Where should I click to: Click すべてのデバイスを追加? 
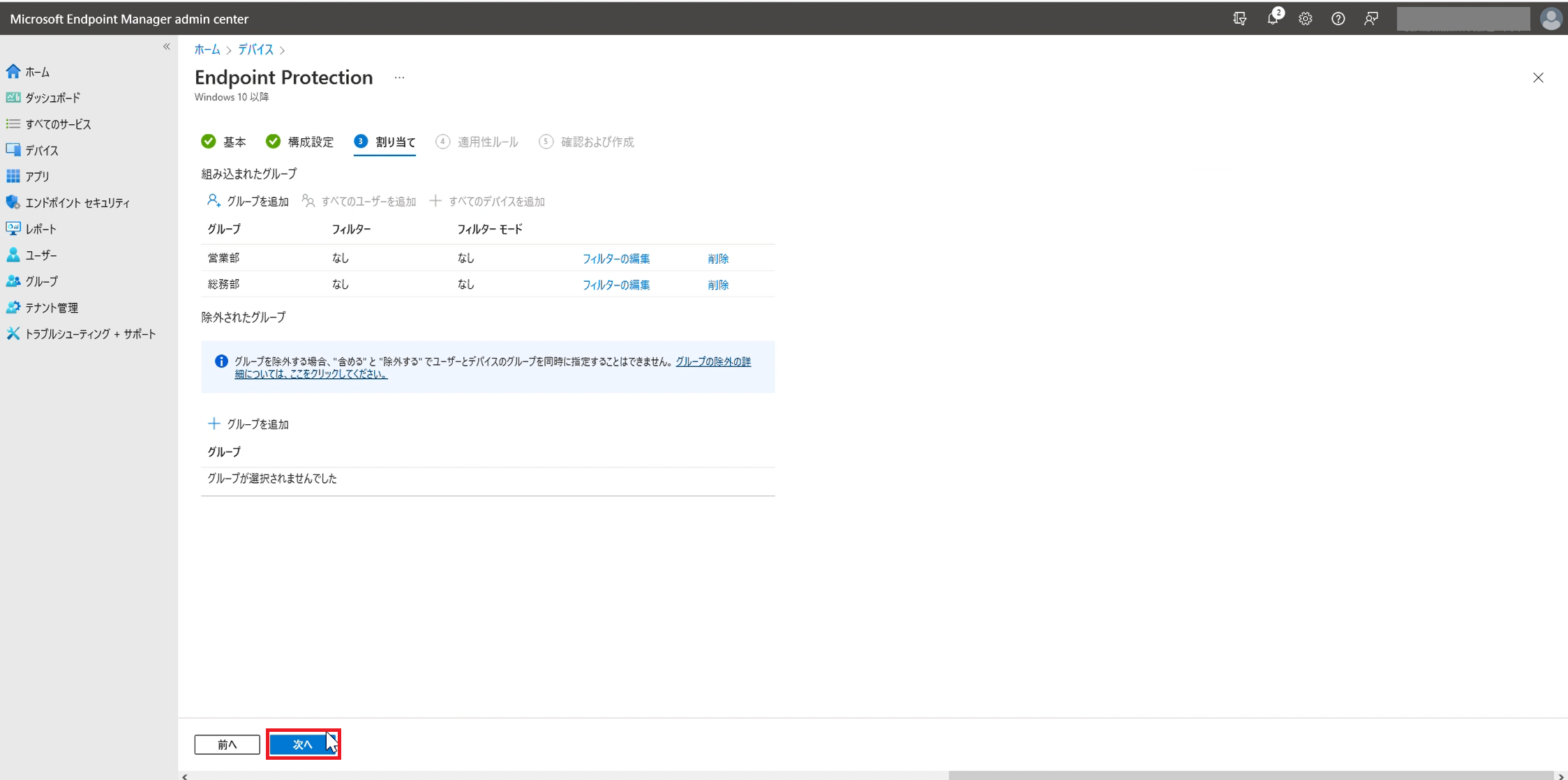(x=487, y=202)
